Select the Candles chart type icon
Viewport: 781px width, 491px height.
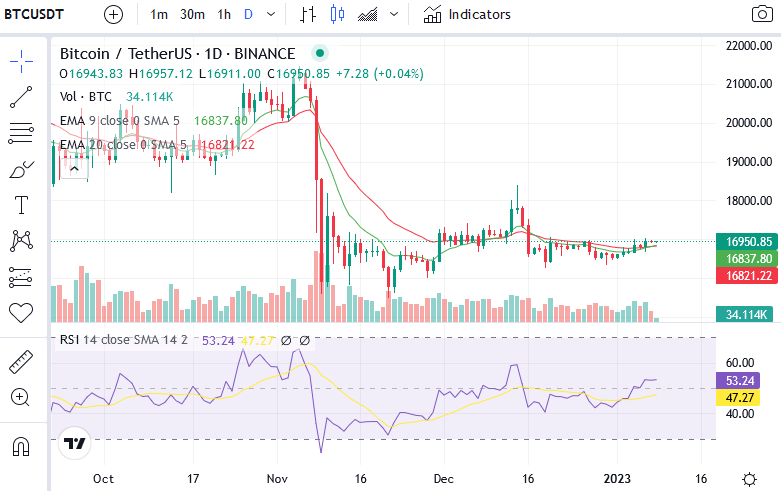coord(338,14)
